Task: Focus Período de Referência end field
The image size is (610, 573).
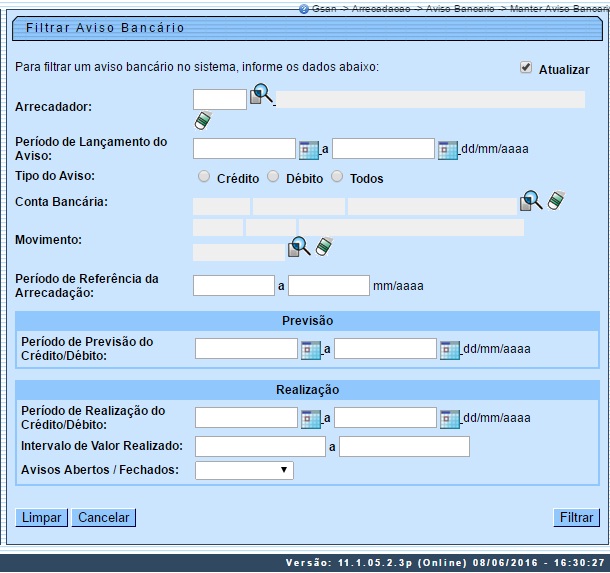Action: (x=329, y=286)
